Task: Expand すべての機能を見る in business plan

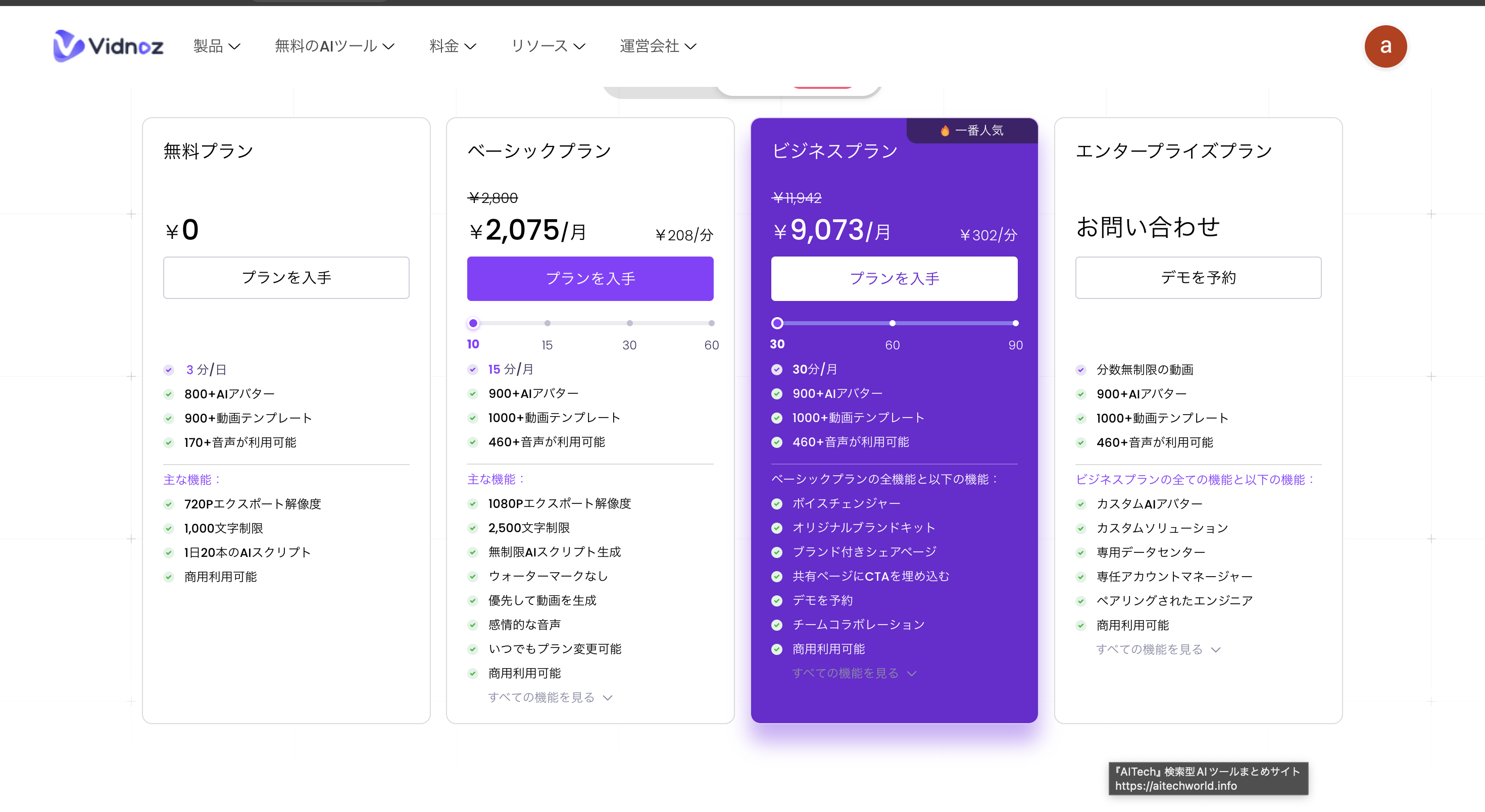Action: click(x=853, y=673)
